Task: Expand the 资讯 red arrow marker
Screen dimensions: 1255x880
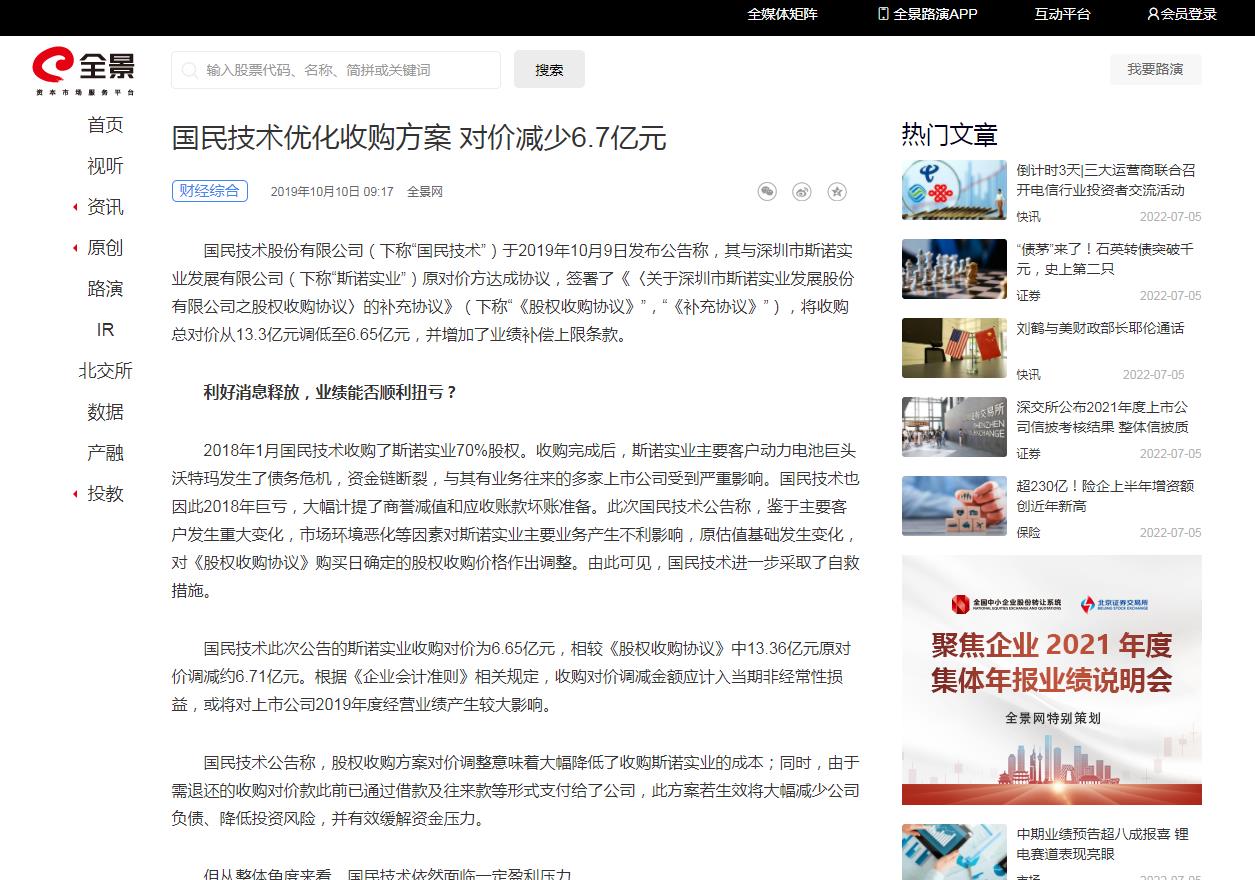Action: click(75, 207)
